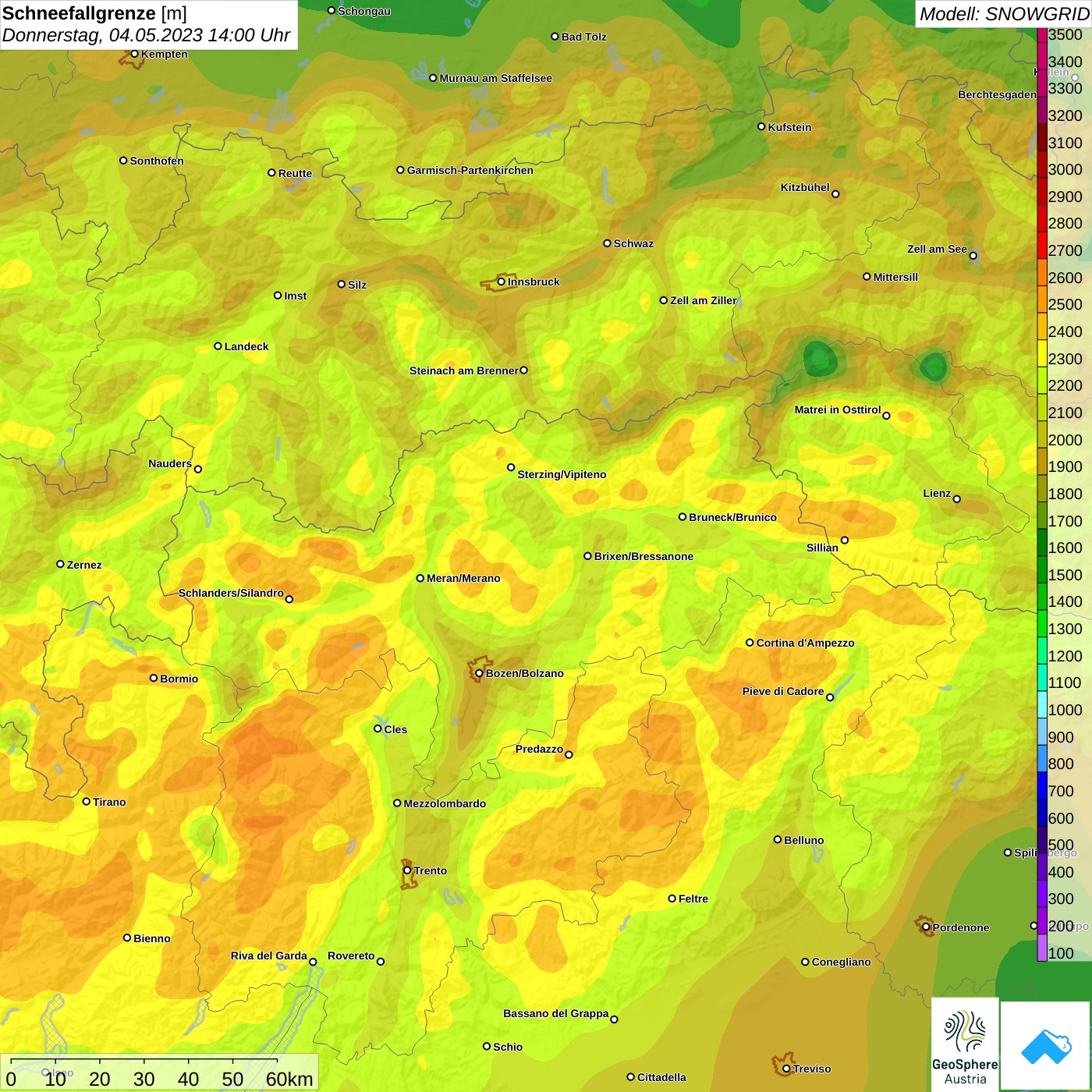1092x1092 pixels.
Task: Click the Pordenone label
Action: [x=961, y=927]
